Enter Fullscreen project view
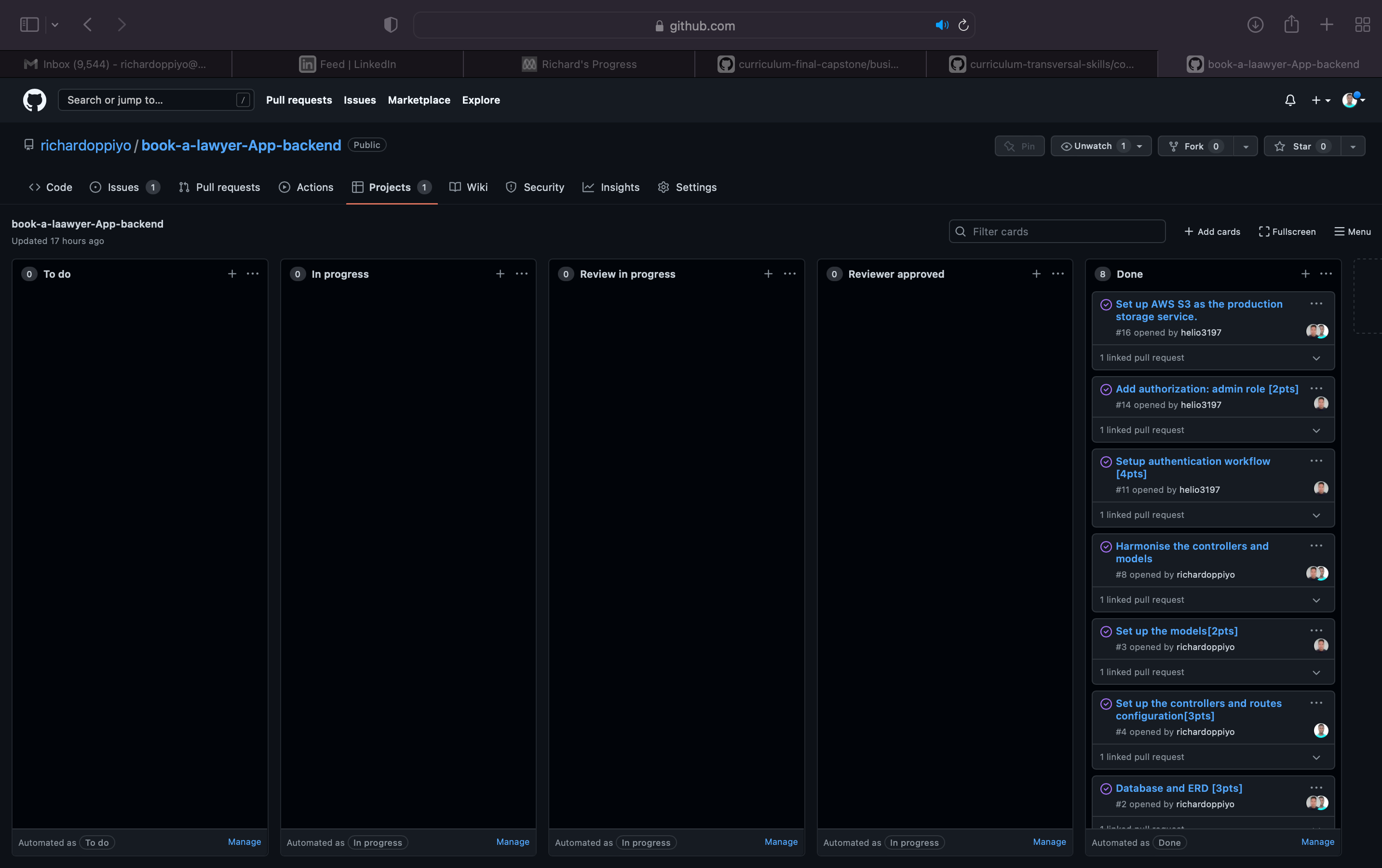 pos(1287,231)
